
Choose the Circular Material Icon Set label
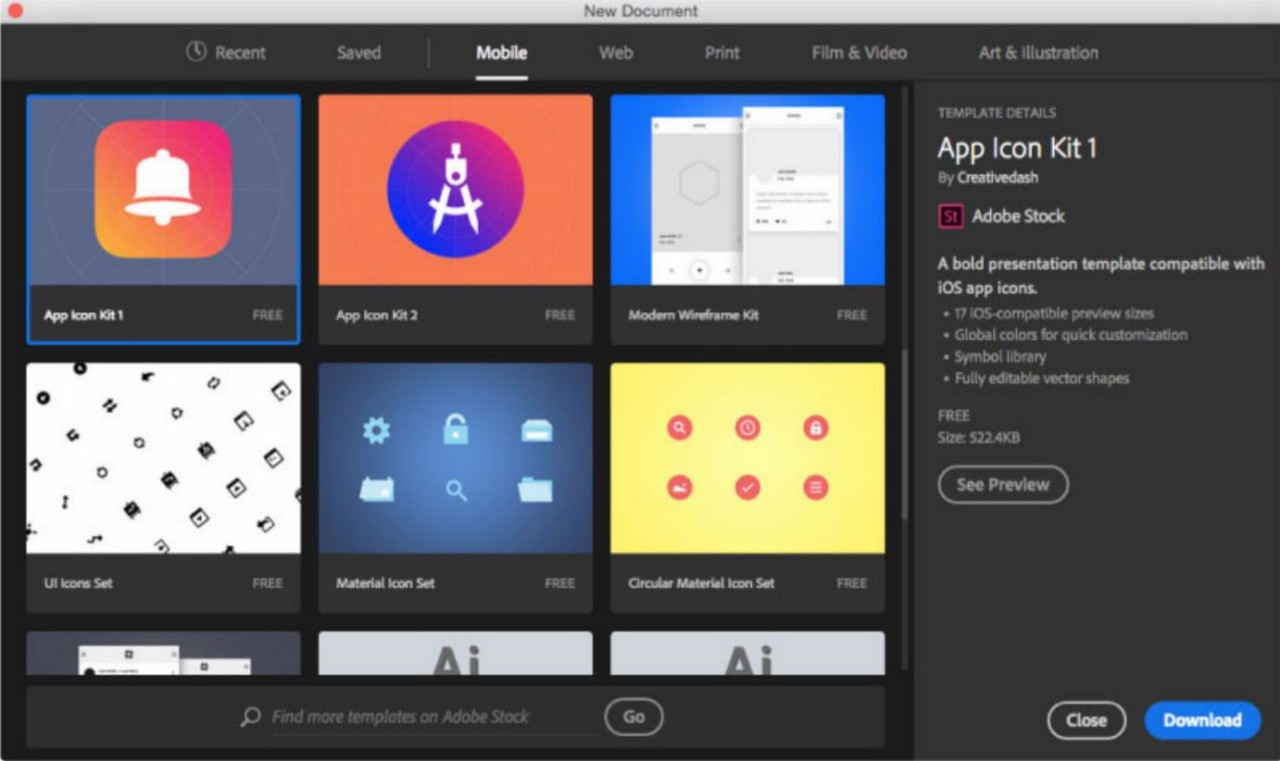[701, 583]
